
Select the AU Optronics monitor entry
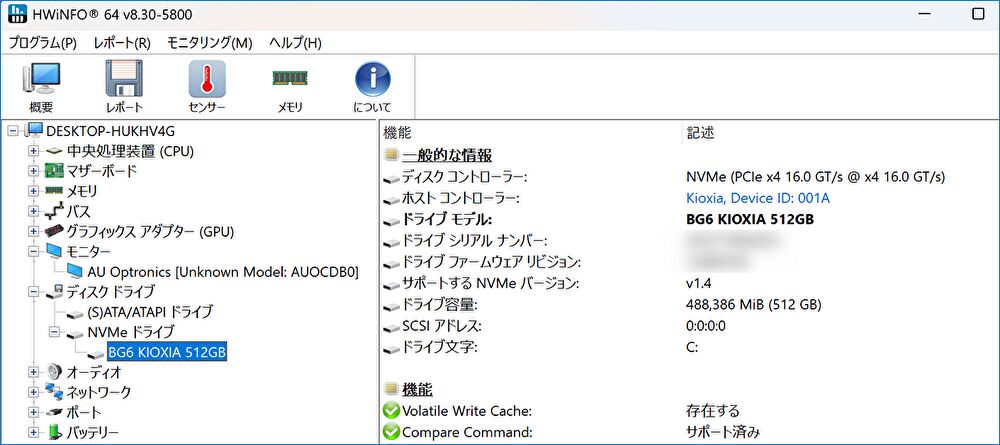coord(222,271)
